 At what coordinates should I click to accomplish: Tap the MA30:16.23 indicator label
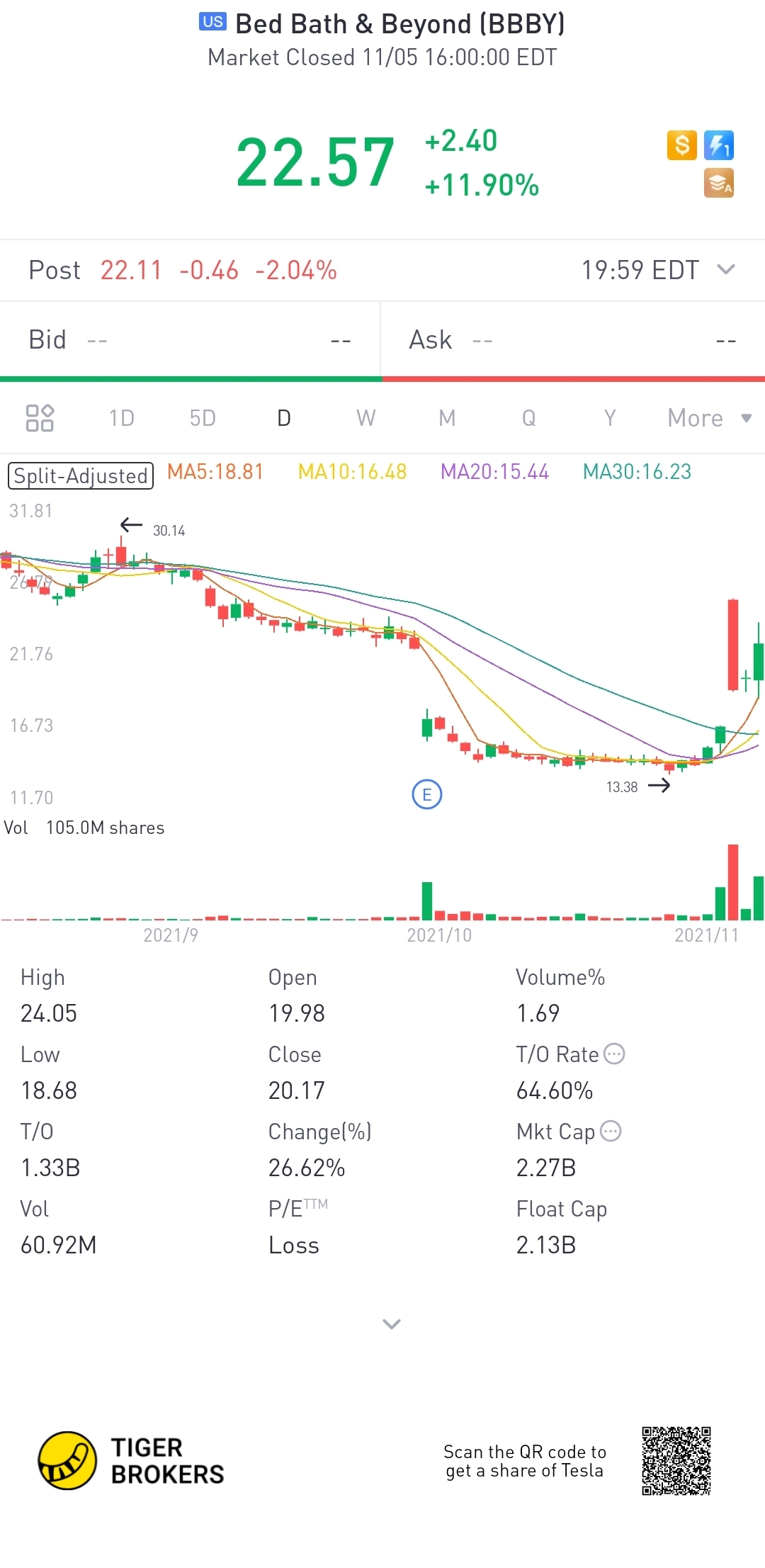(637, 472)
